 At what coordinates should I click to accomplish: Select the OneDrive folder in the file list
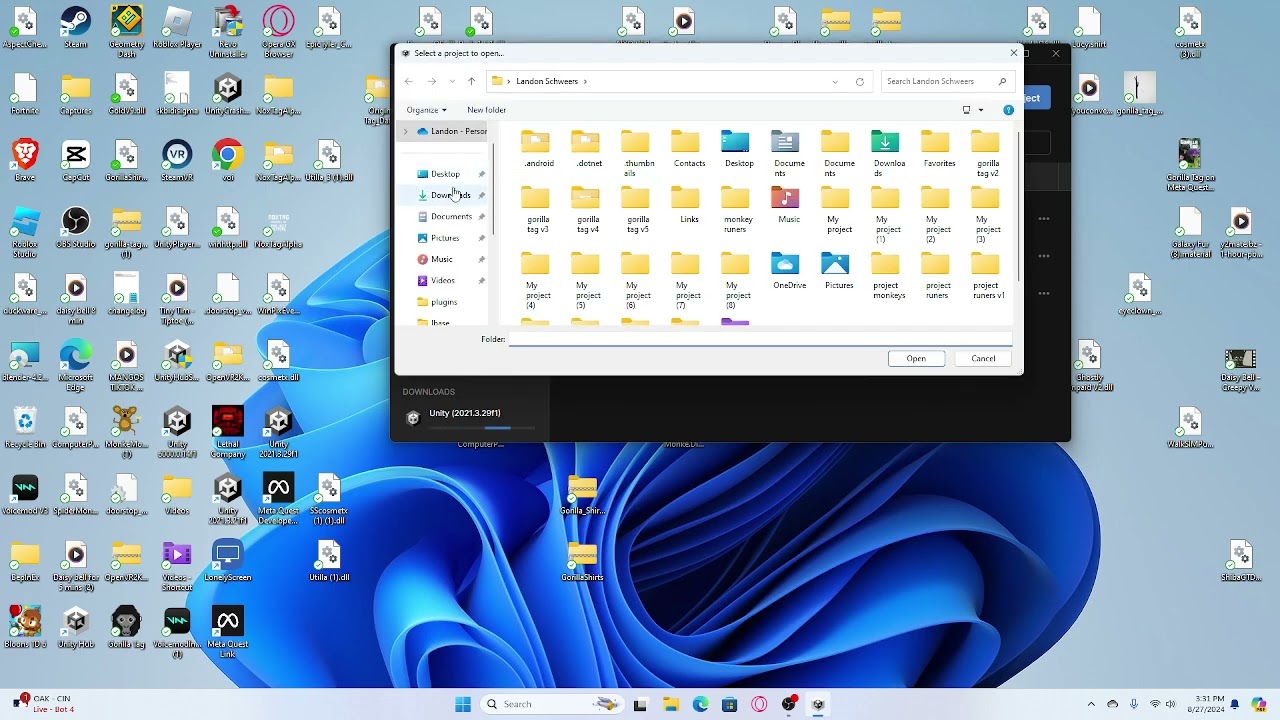[x=789, y=272]
